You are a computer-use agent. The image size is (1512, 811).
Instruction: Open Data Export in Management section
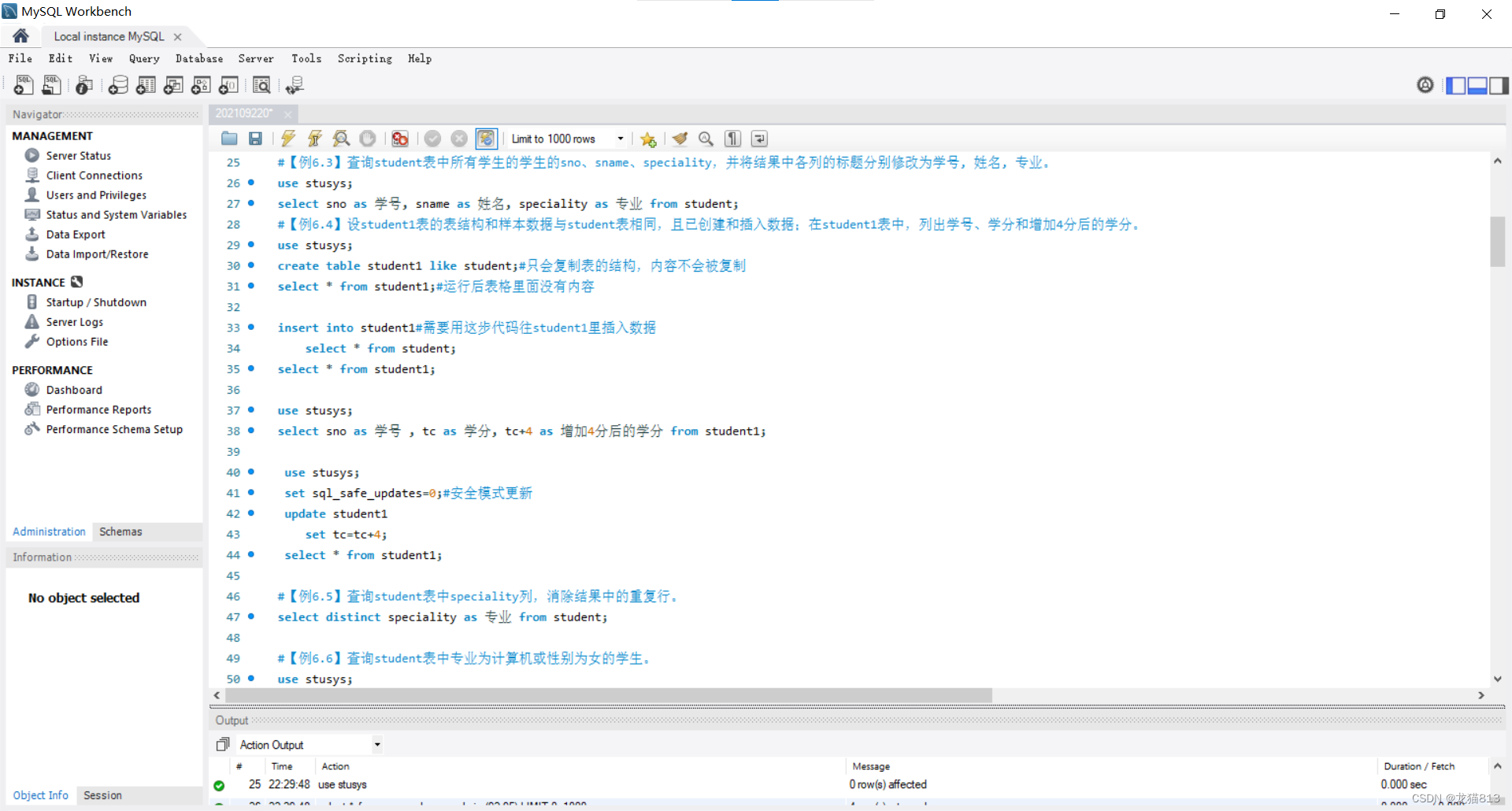pyautogui.click(x=75, y=234)
